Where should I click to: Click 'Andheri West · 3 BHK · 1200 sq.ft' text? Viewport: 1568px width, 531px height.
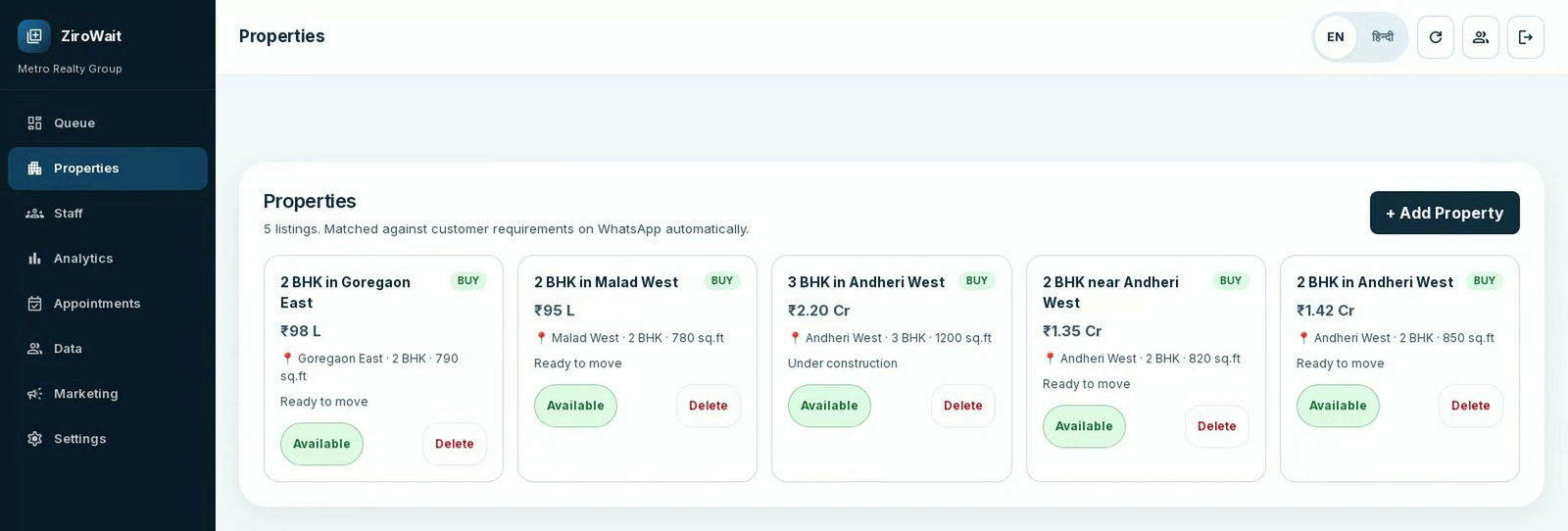click(899, 338)
